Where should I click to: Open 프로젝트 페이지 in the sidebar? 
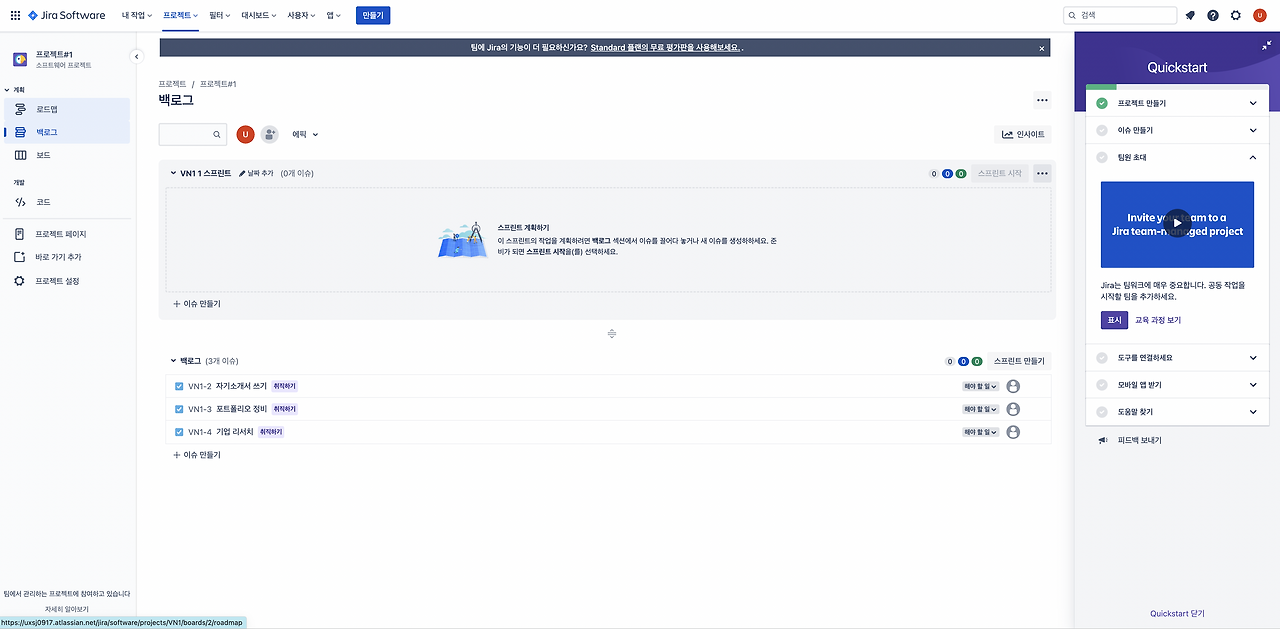(x=67, y=234)
